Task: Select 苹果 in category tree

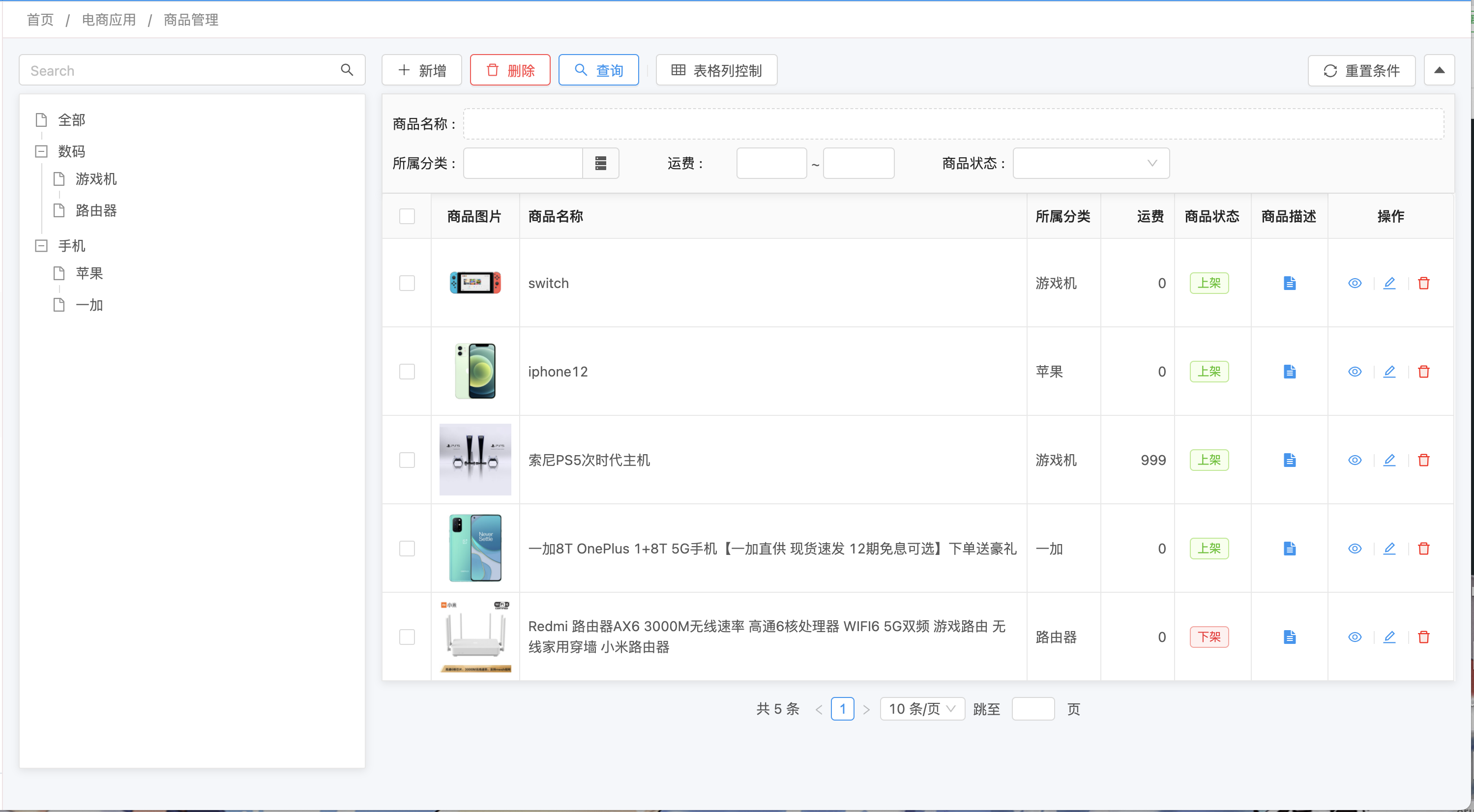Action: tap(89, 273)
